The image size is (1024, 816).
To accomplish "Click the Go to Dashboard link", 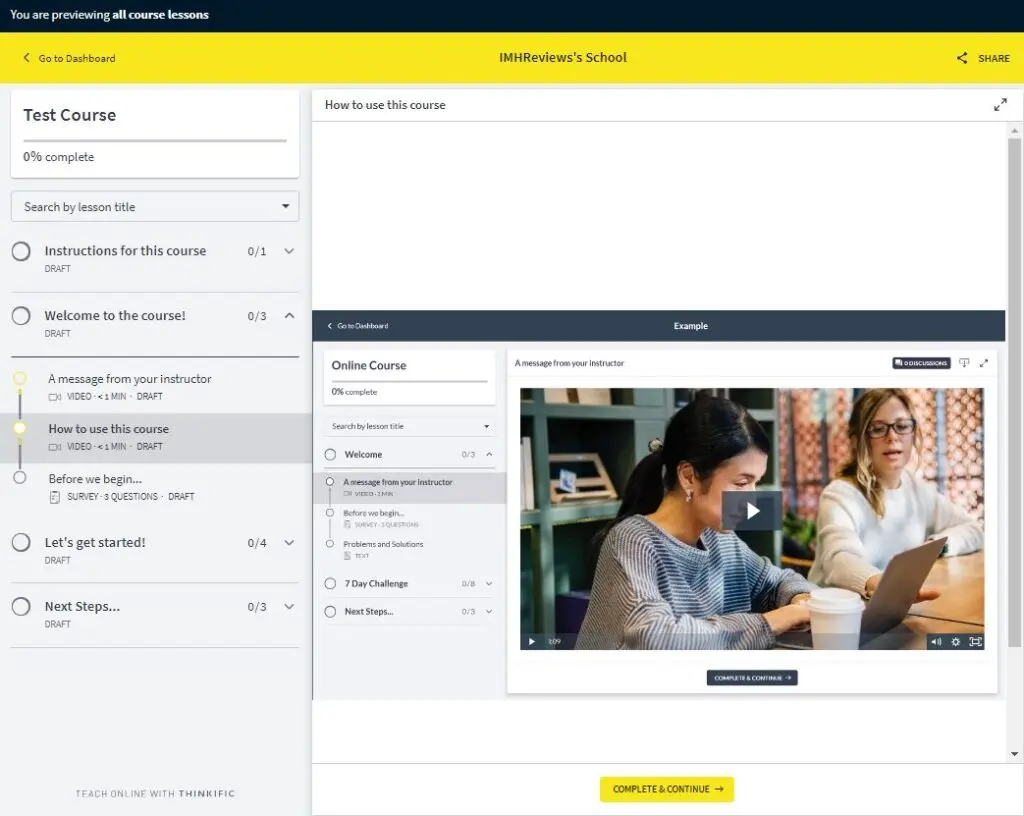I will pyautogui.click(x=76, y=58).
